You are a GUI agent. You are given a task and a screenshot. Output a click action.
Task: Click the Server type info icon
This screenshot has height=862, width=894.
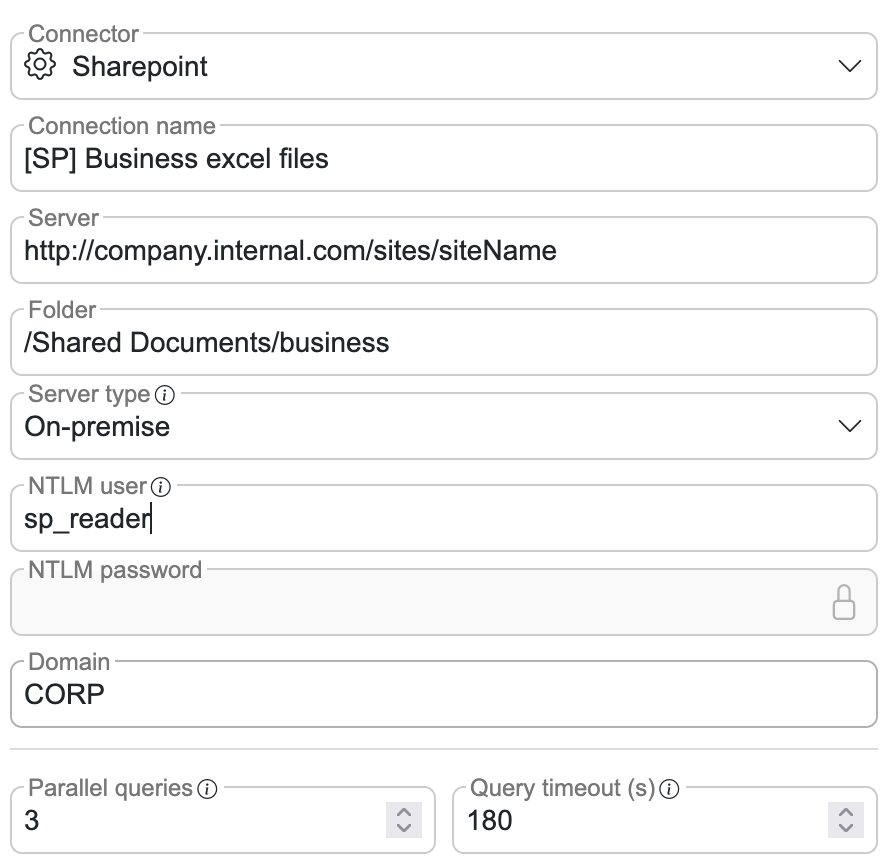(x=166, y=395)
